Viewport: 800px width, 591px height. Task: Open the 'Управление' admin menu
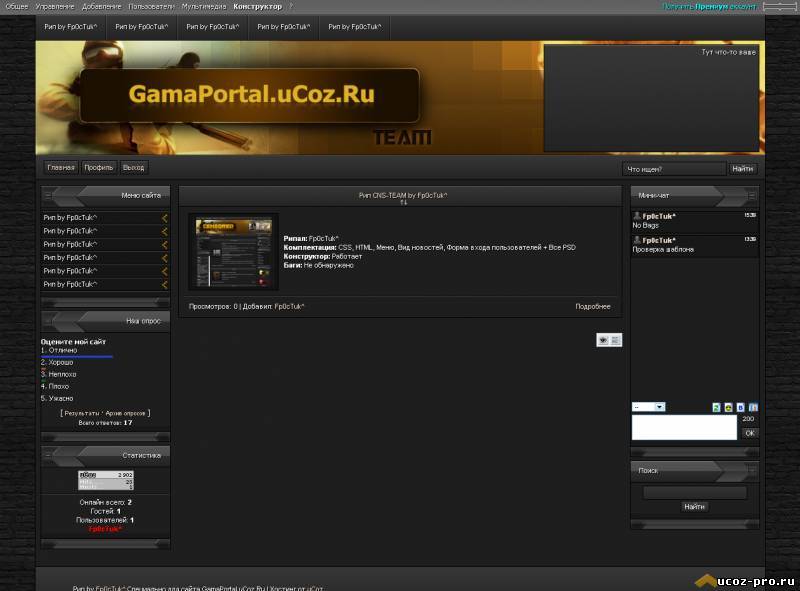55,7
